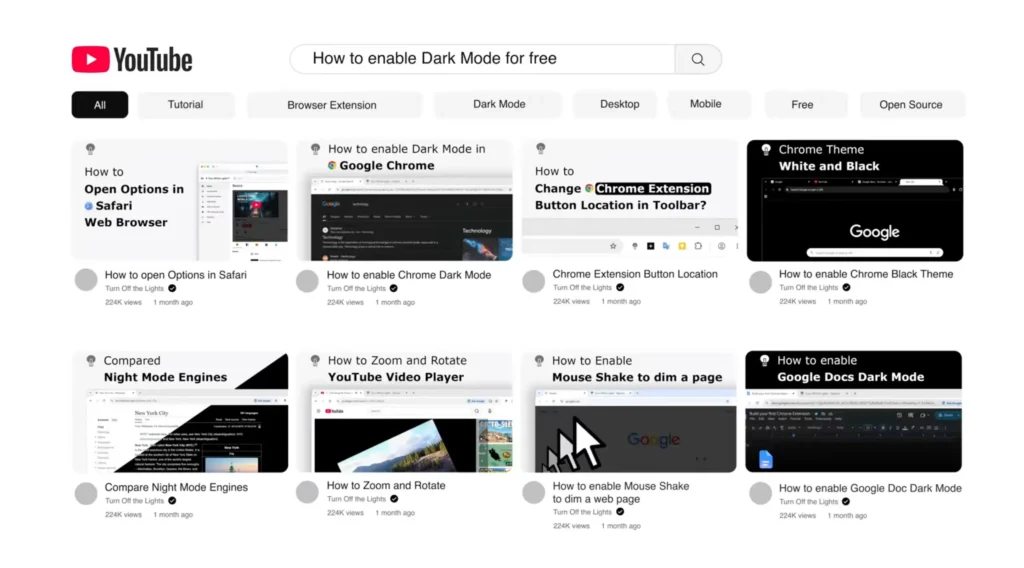Viewport: 1024px width, 568px height.
Task: Click title 'How to Zoom and Rotate'
Action: click(x=386, y=486)
